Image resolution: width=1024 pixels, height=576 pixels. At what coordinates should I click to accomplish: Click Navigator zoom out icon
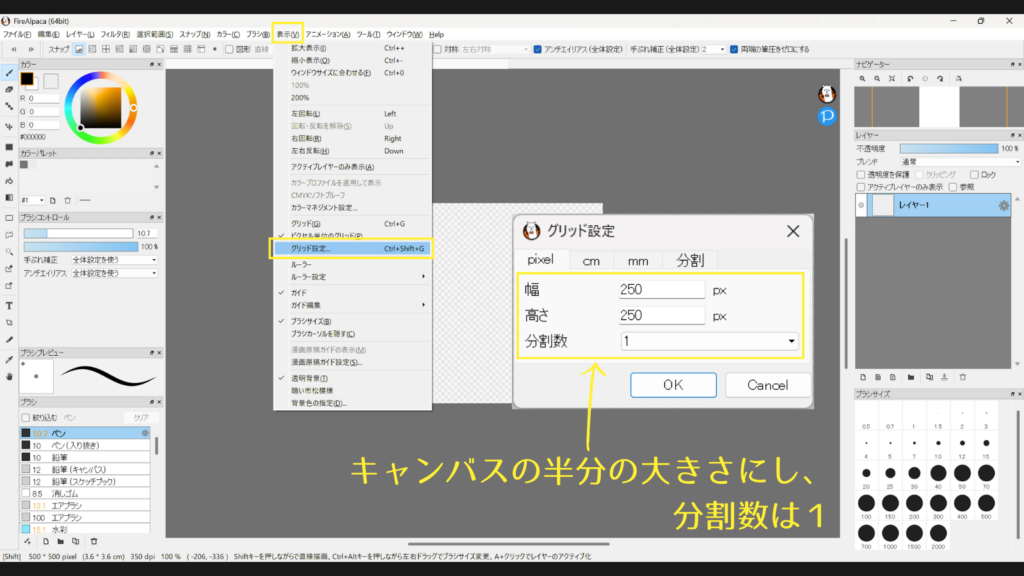coord(877,78)
